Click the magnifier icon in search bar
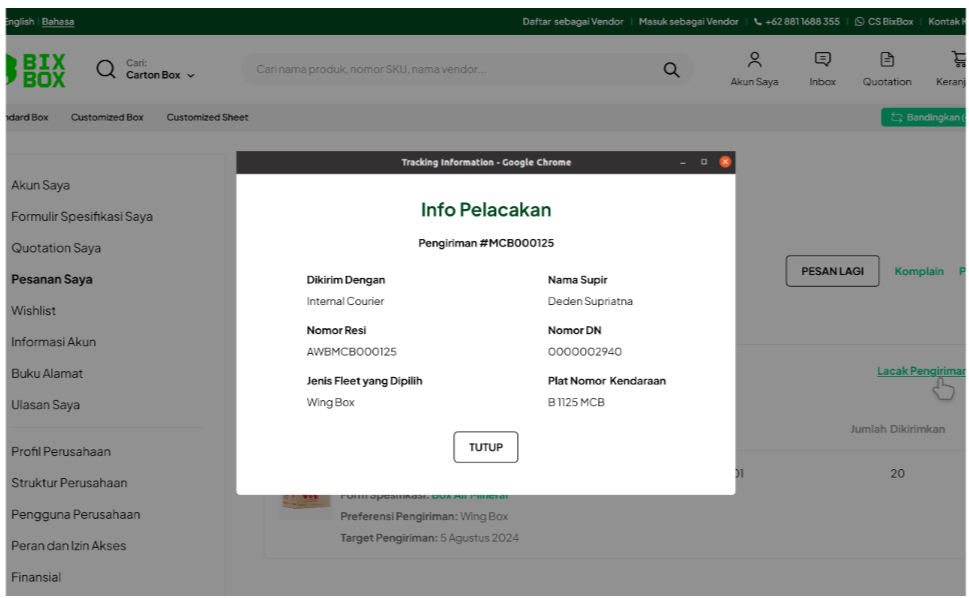This screenshot has width=969, height=598. [x=671, y=70]
